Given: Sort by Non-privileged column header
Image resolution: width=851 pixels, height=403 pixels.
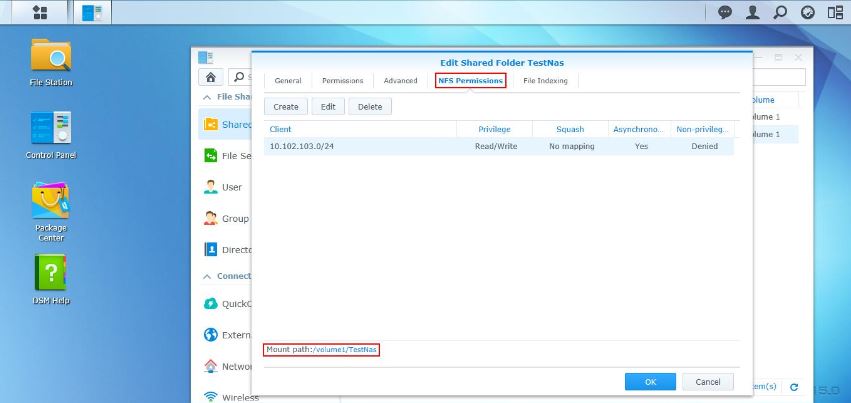Looking at the screenshot, I should click(x=702, y=129).
